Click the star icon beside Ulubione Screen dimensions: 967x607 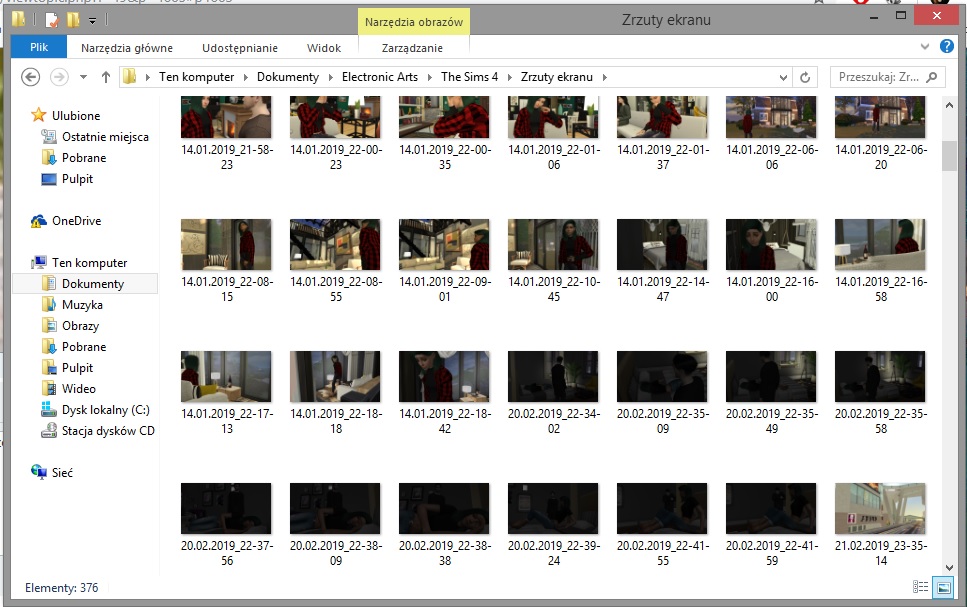tap(39, 115)
